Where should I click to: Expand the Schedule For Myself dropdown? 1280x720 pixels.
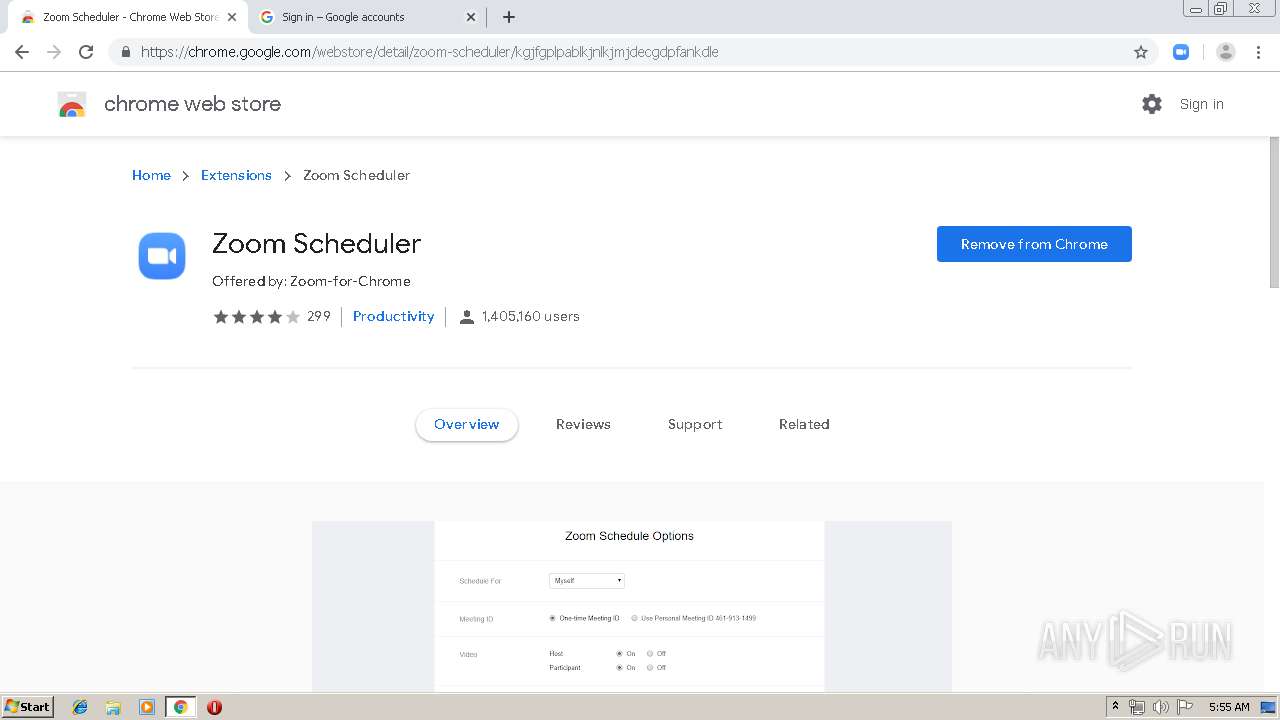click(x=587, y=581)
